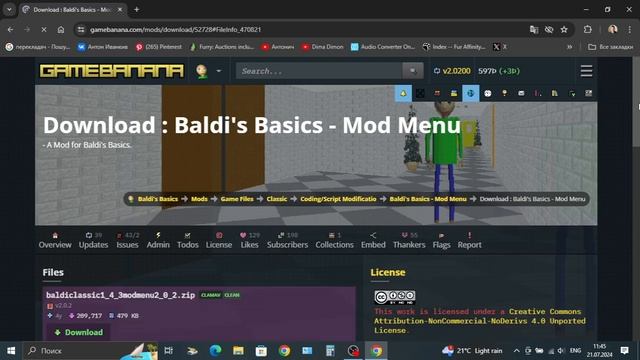The width and height of the screenshot is (640, 360).
Task: Open the Updates tab
Action: tap(93, 240)
